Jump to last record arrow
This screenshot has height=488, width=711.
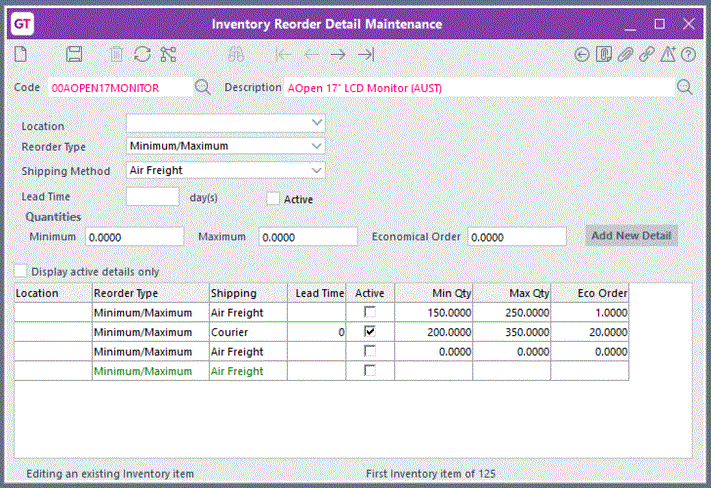[x=367, y=54]
